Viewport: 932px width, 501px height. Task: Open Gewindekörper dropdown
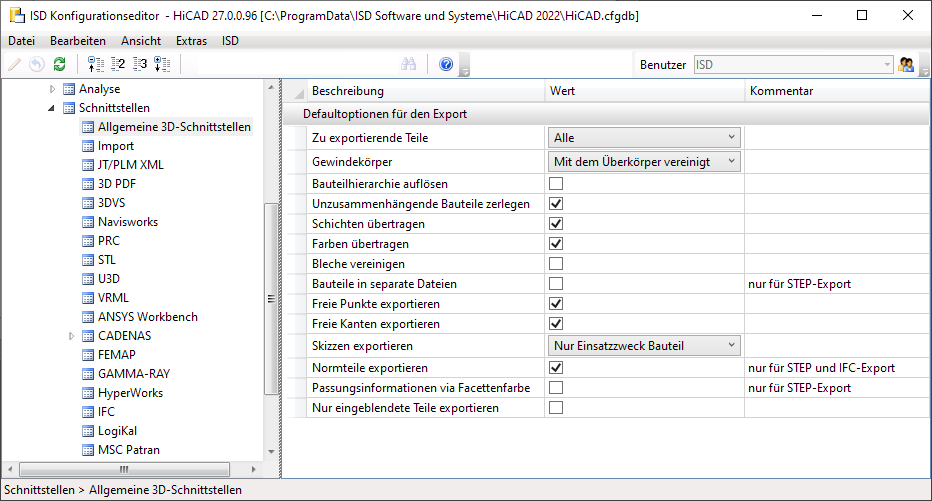click(644, 162)
